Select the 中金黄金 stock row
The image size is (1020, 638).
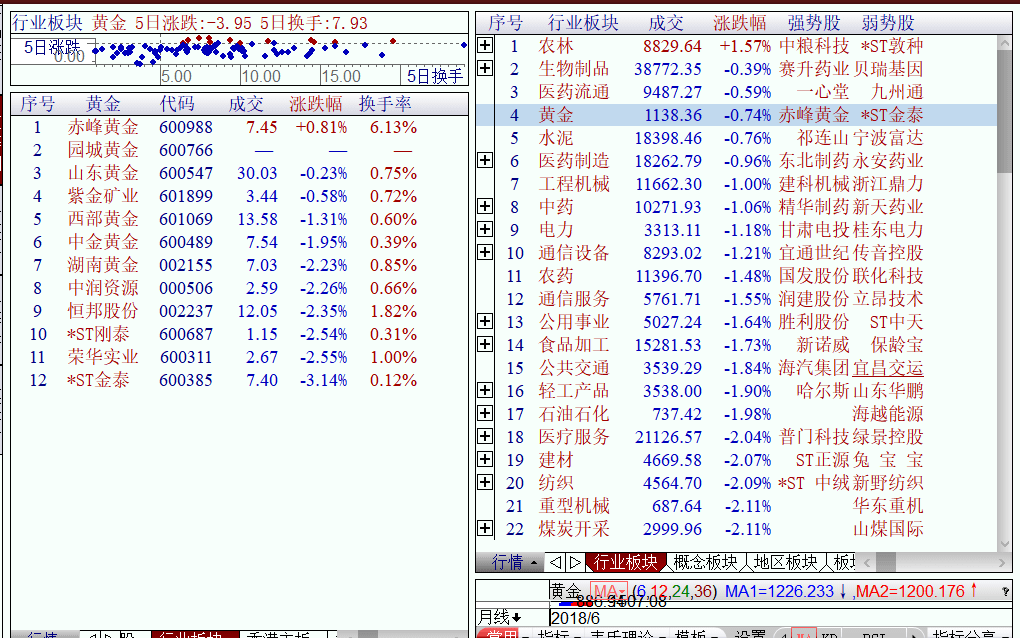[x=239, y=242]
